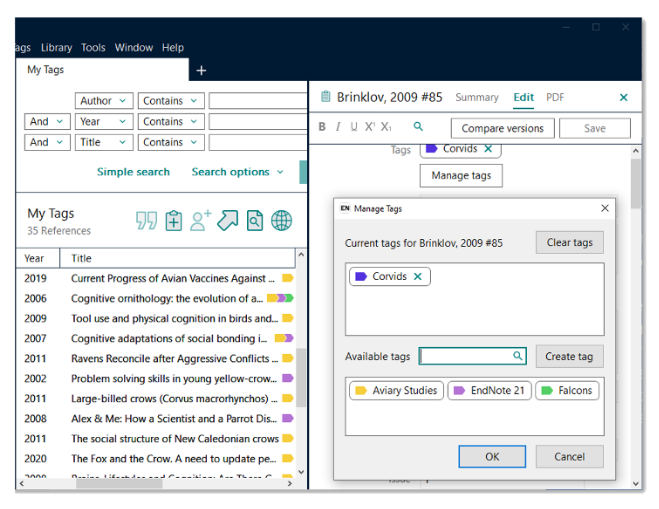The width and height of the screenshot is (659, 509).
Task: Toggle underline formatting in the editor
Action: [353, 127]
